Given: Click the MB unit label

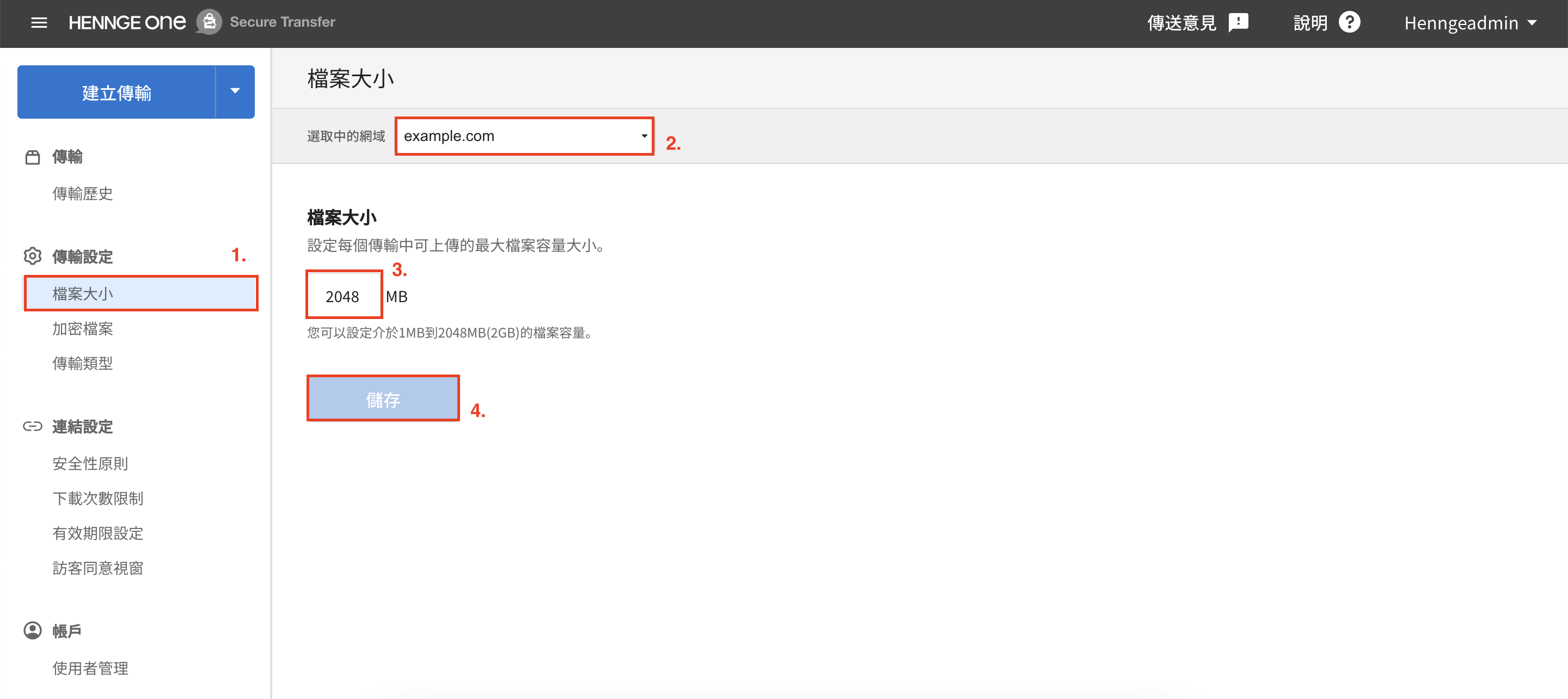Looking at the screenshot, I should coord(397,297).
